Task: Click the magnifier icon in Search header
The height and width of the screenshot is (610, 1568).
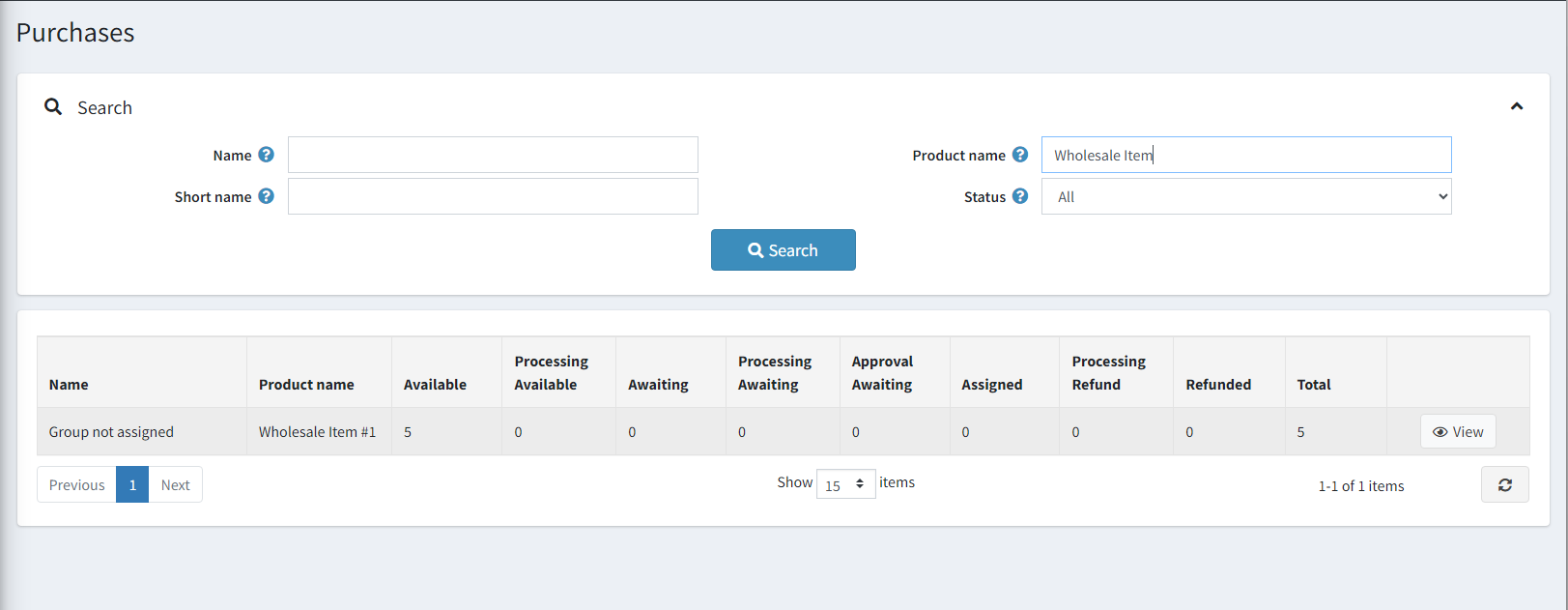Action: 53,107
